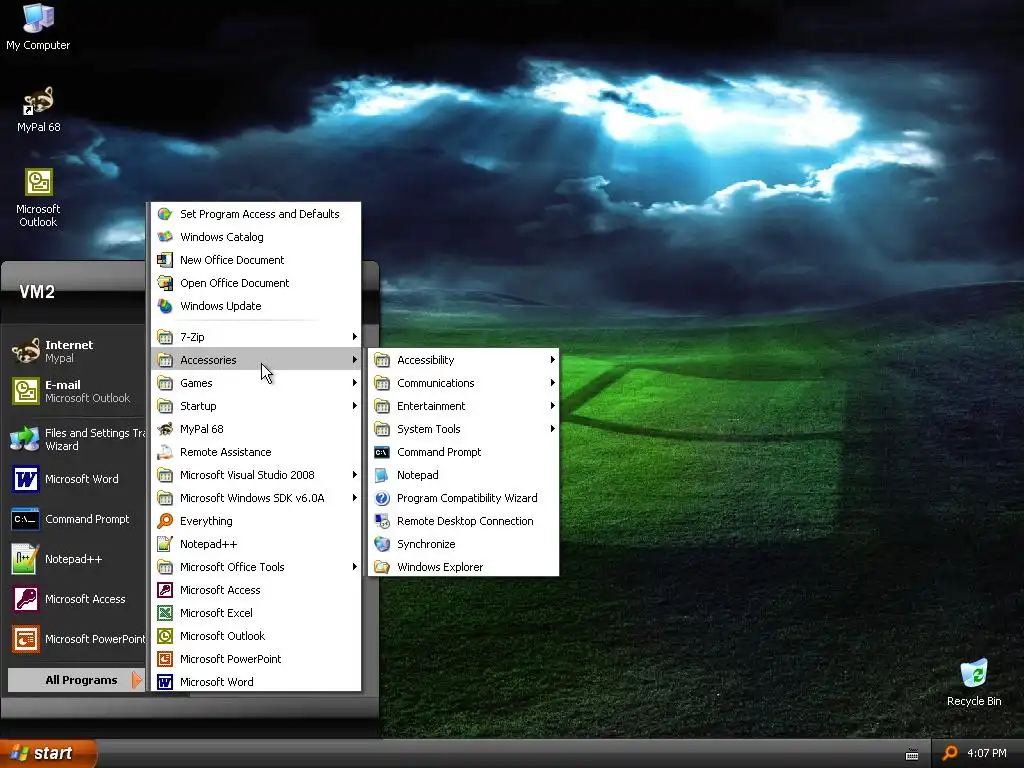
Task: Expand the Accessibility submenu arrow
Action: click(552, 359)
